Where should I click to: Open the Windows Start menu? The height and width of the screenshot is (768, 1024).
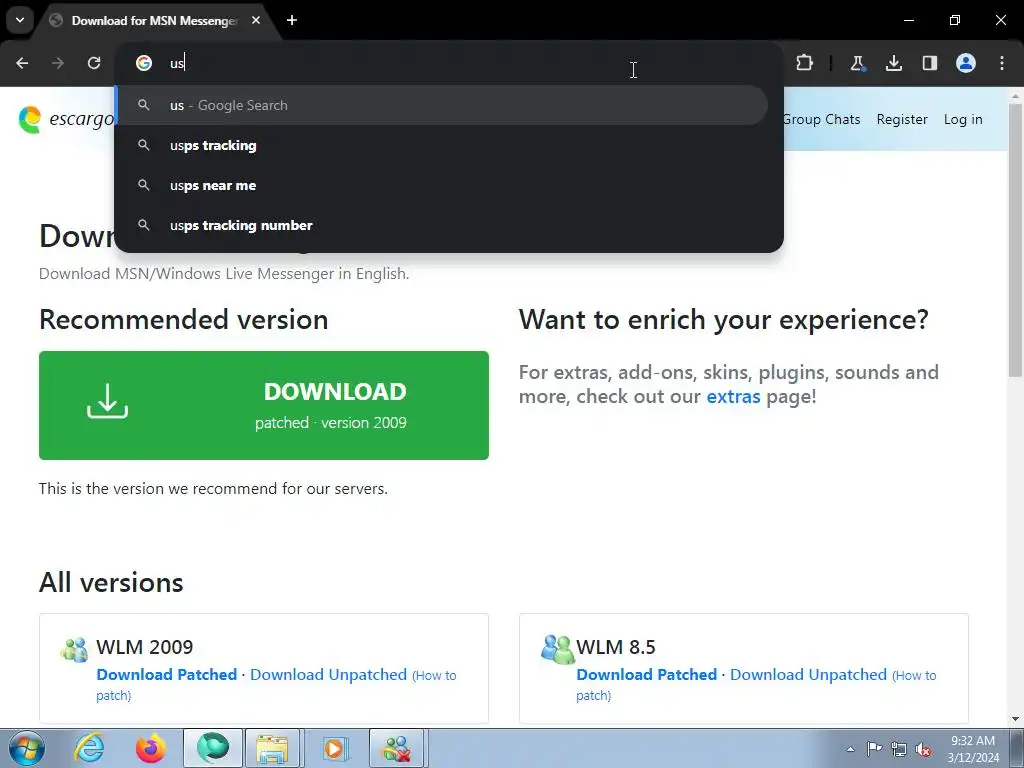pyautogui.click(x=27, y=748)
